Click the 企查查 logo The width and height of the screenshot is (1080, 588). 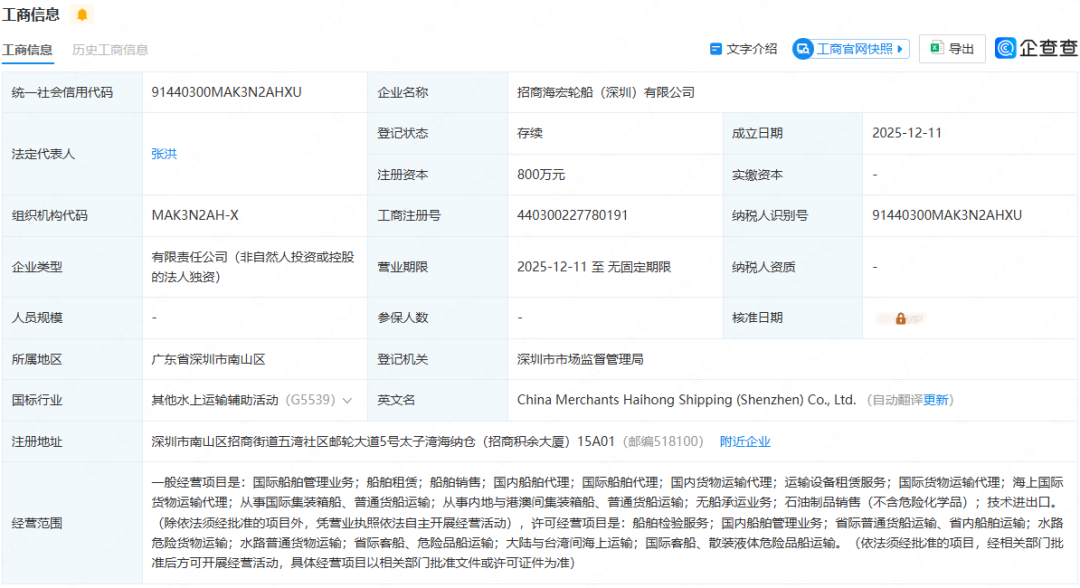point(1036,48)
